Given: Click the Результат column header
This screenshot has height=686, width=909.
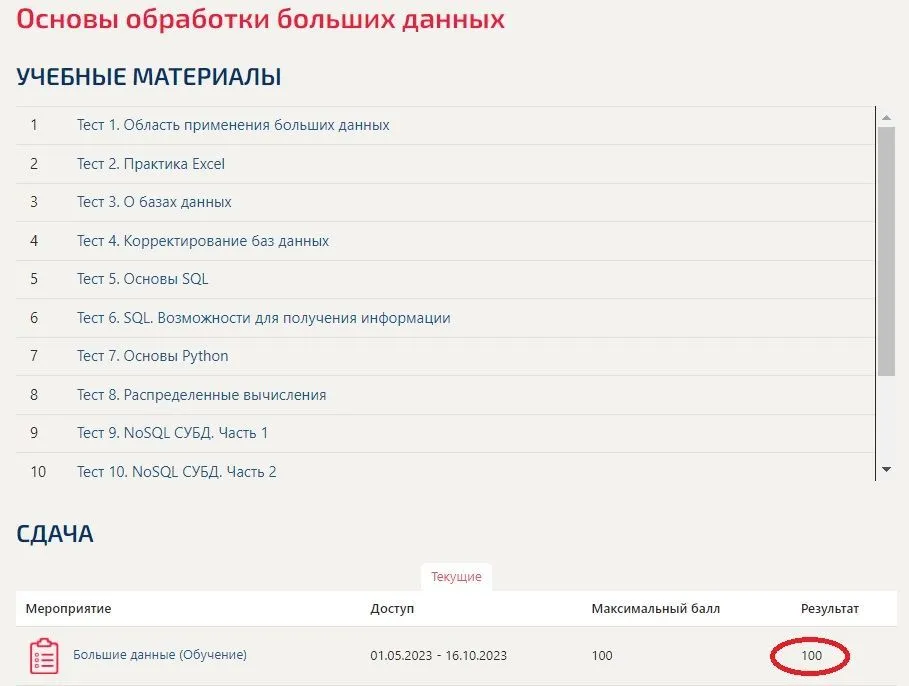Looking at the screenshot, I should coord(829,608).
